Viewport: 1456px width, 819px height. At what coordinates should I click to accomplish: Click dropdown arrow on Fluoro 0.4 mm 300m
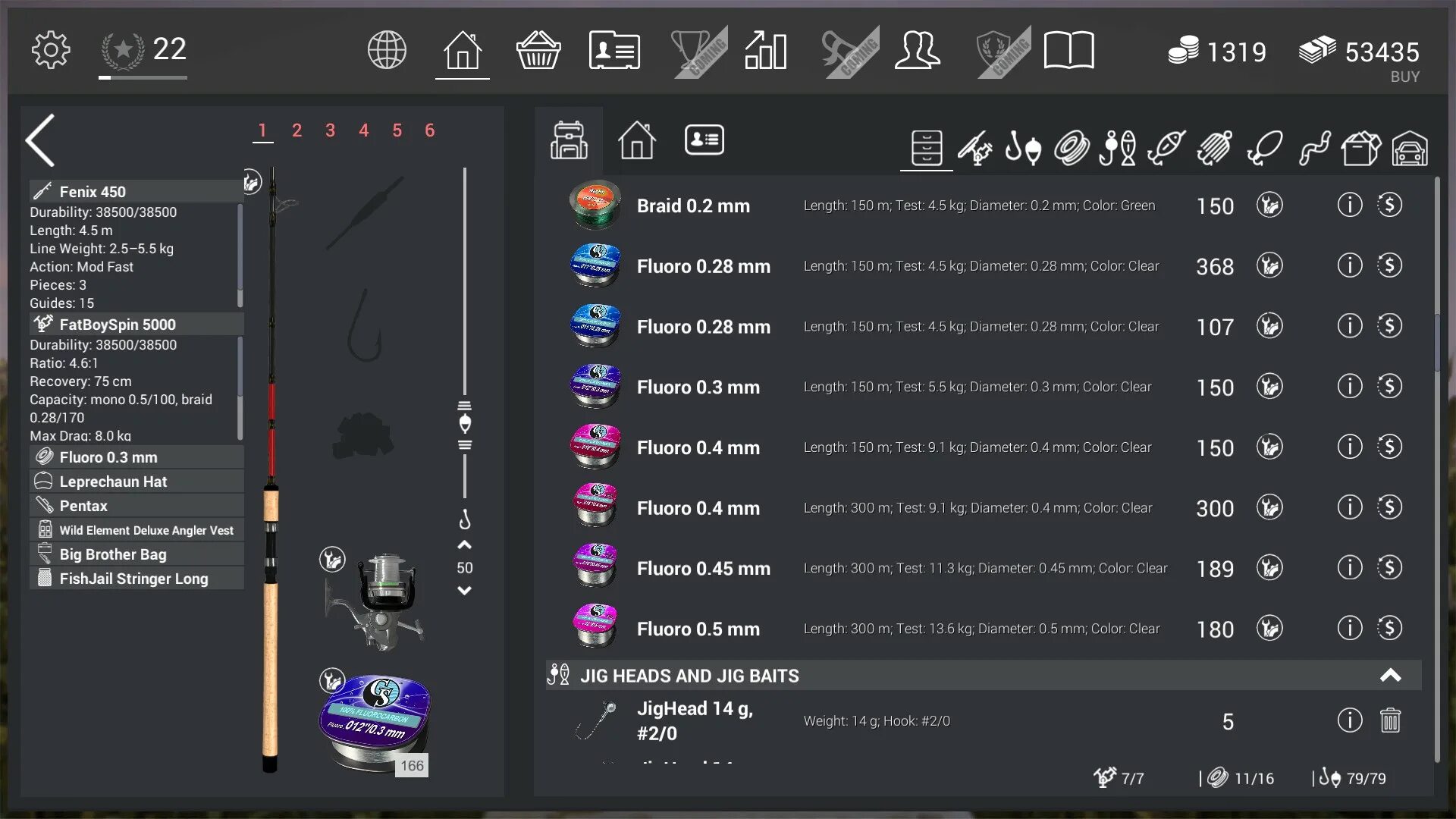(1269, 507)
